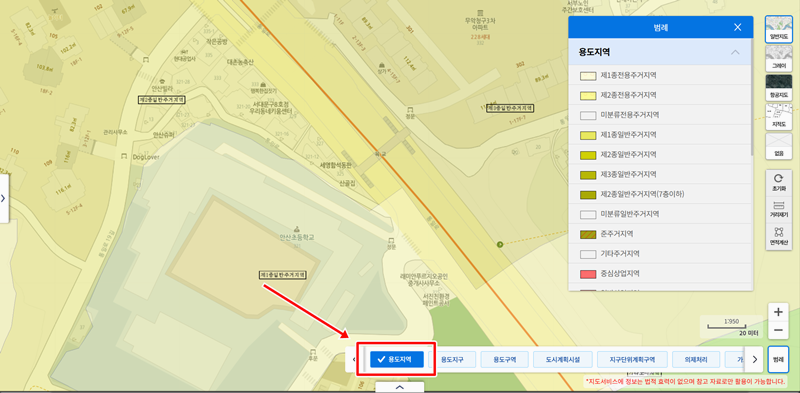Switch base map to 항공지도
This screenshot has width=800, height=393.
[x=779, y=88]
